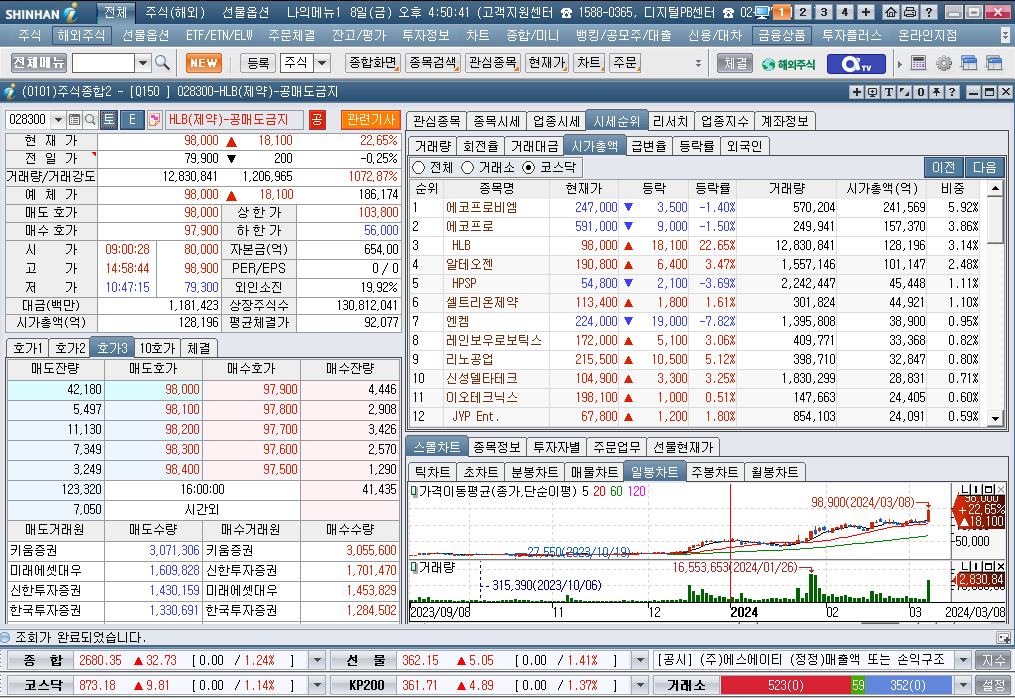Viewport: 1015px width, 699px height.
Task: Expand the 코스닥 index ticker dropdown
Action: pos(317,685)
